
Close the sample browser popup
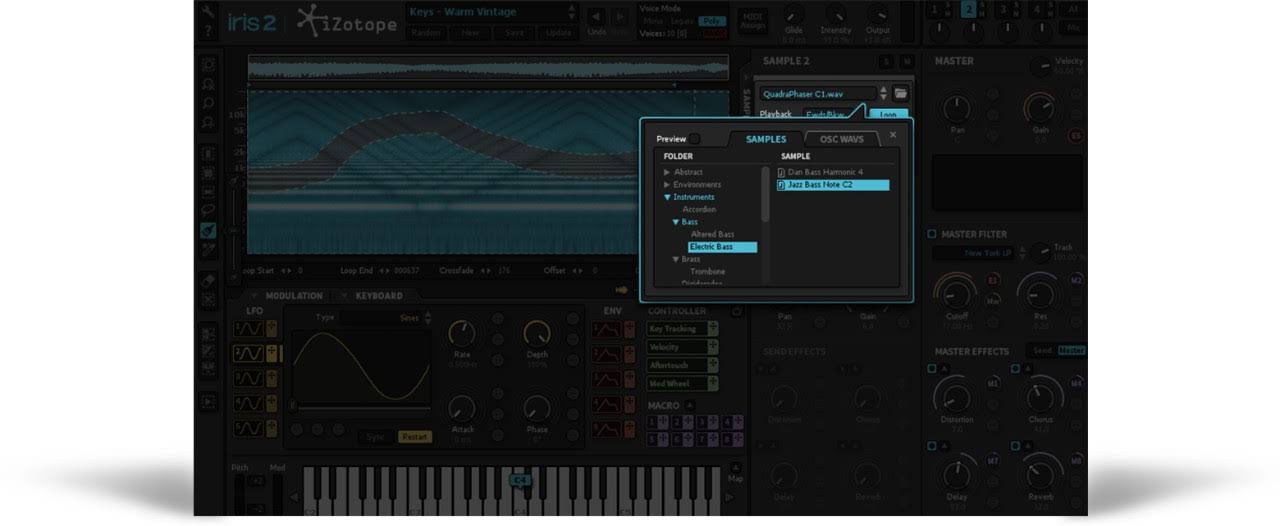pyautogui.click(x=893, y=134)
